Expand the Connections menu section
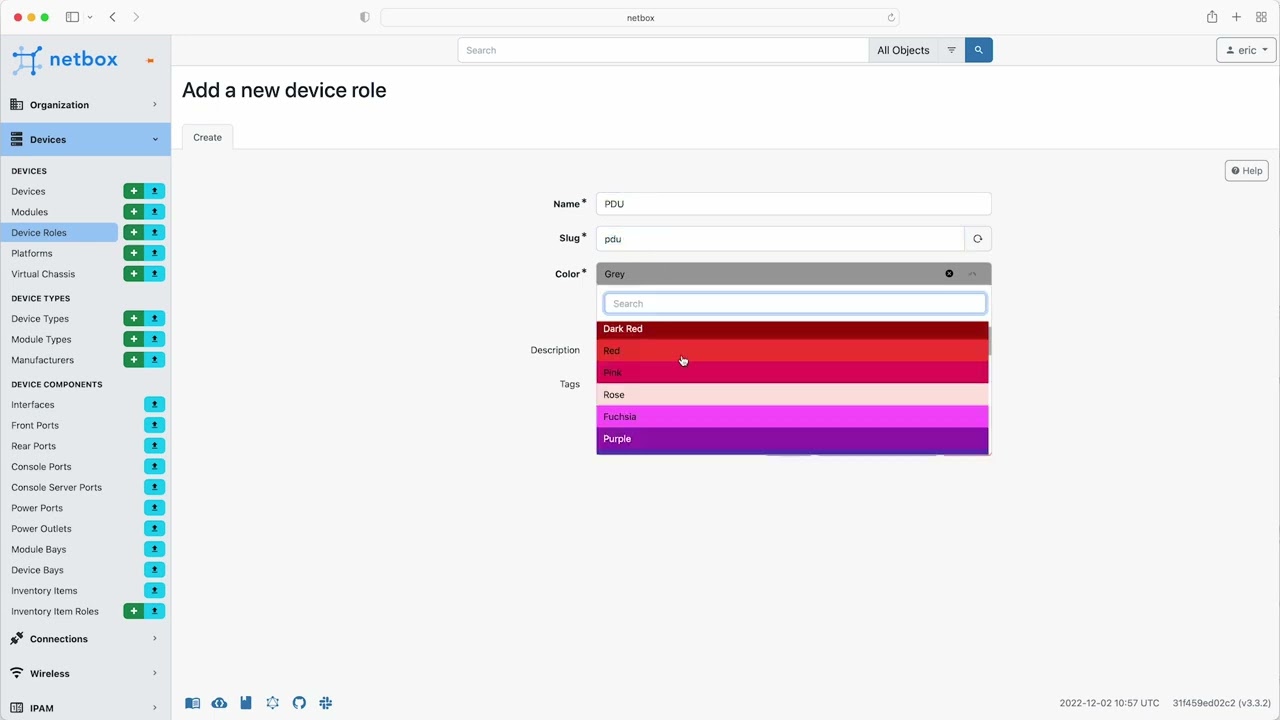Image resolution: width=1280 pixels, height=720 pixels. point(85,638)
